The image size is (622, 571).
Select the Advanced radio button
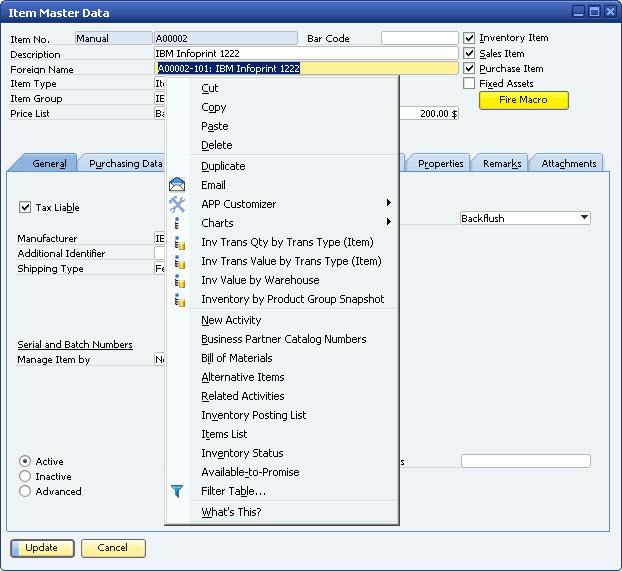[25, 491]
